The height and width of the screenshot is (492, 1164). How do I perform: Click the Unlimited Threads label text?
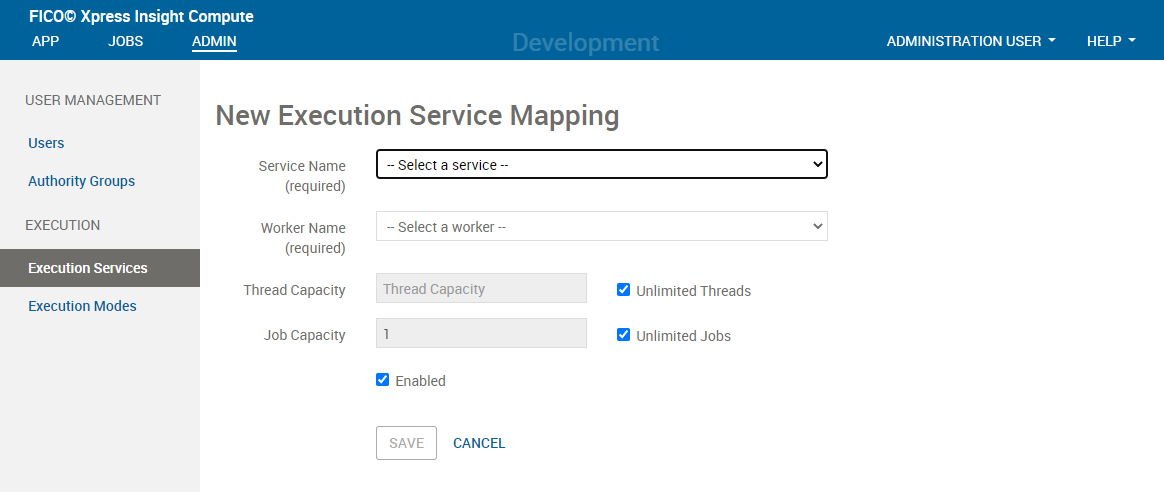point(693,291)
